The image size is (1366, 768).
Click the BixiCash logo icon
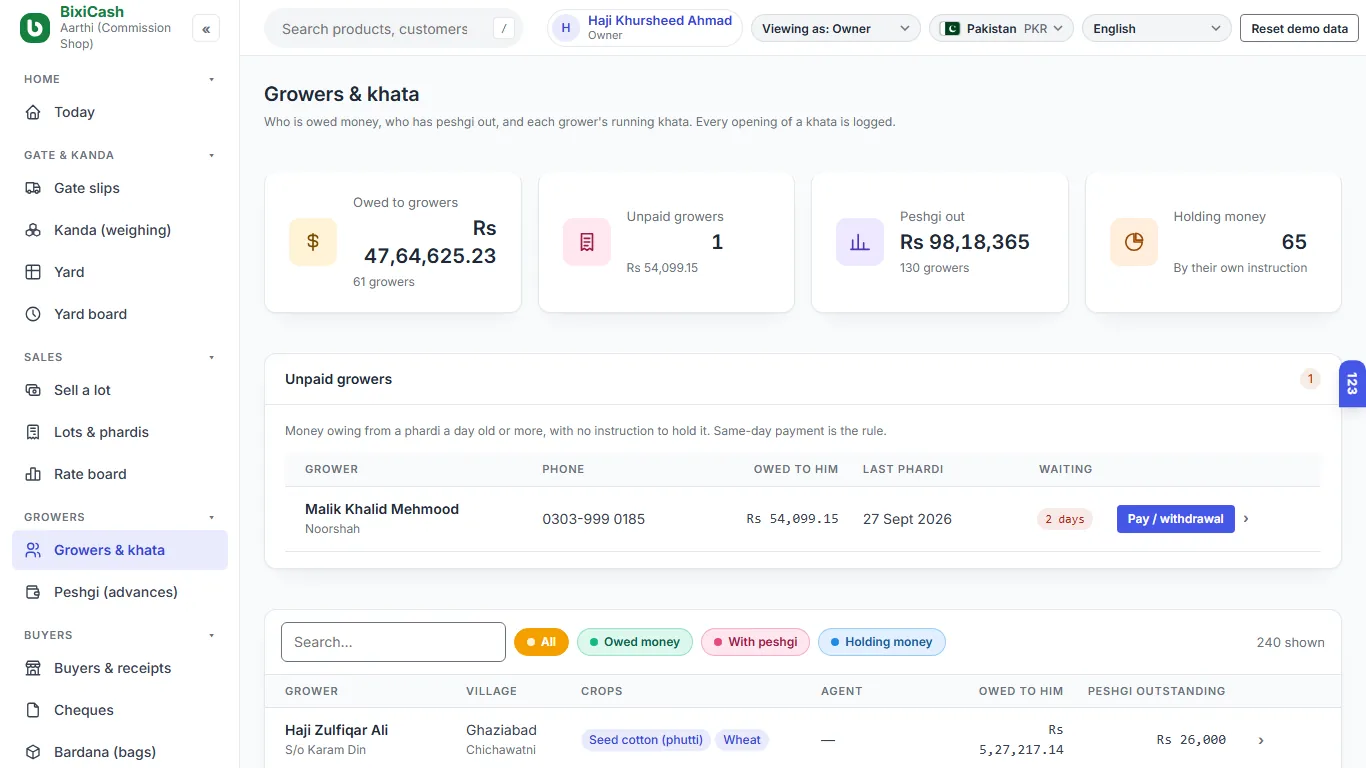tap(35, 28)
